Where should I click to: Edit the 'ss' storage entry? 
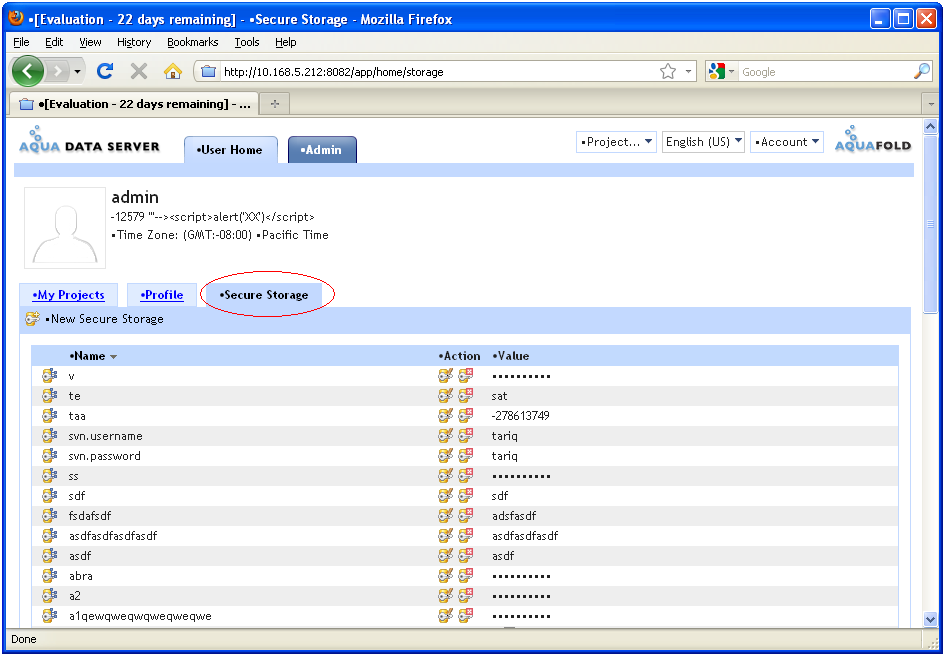click(x=445, y=476)
